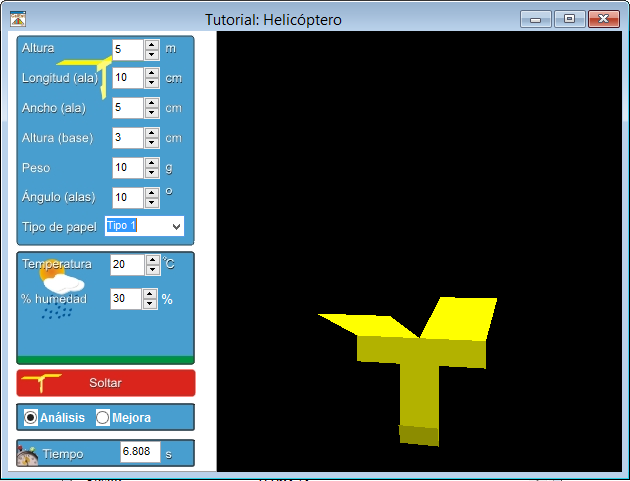The height and width of the screenshot is (481, 630).
Task: Click the Tiempo value field
Action: pos(139,452)
